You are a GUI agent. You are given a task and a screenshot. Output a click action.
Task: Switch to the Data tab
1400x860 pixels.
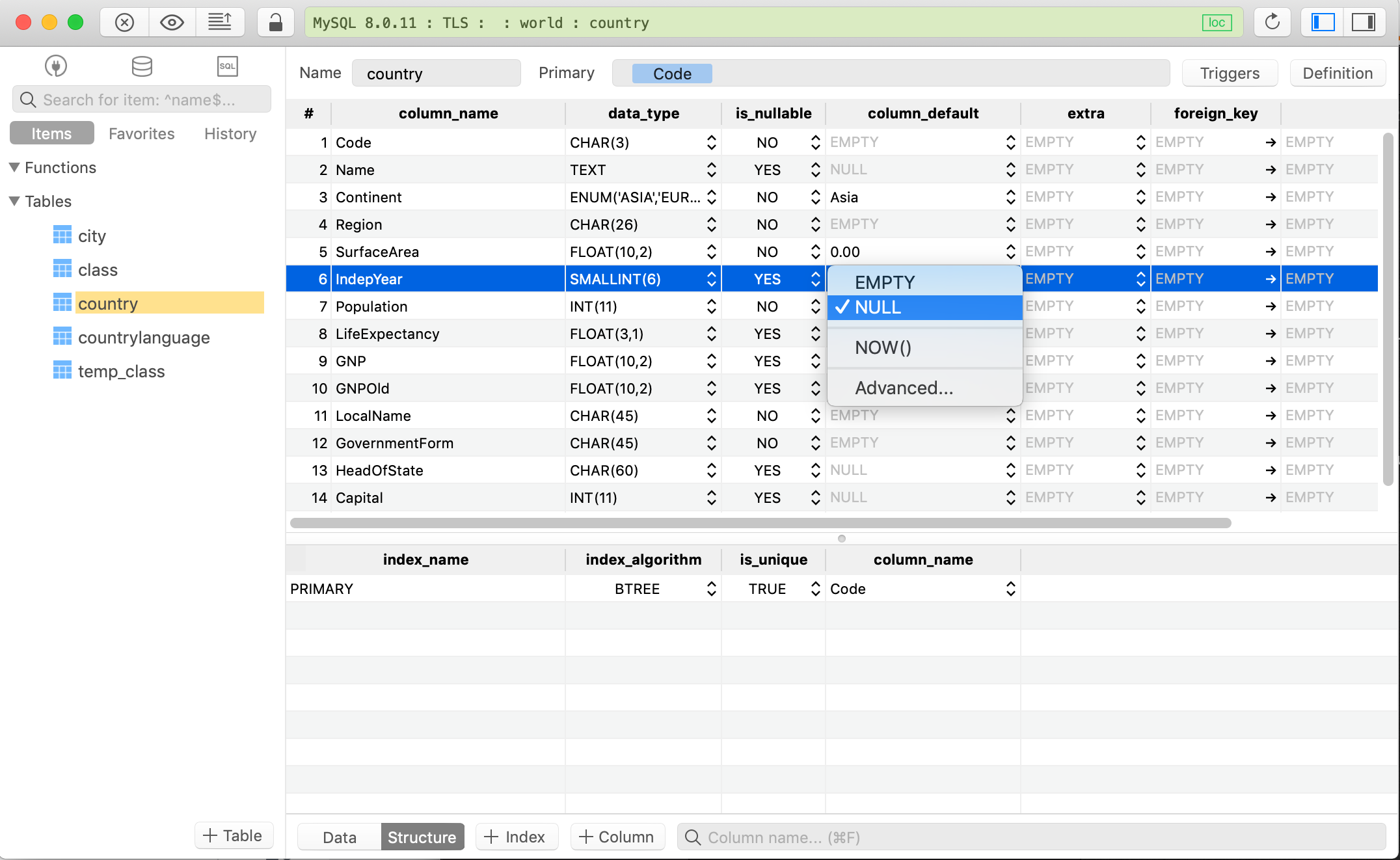[338, 837]
